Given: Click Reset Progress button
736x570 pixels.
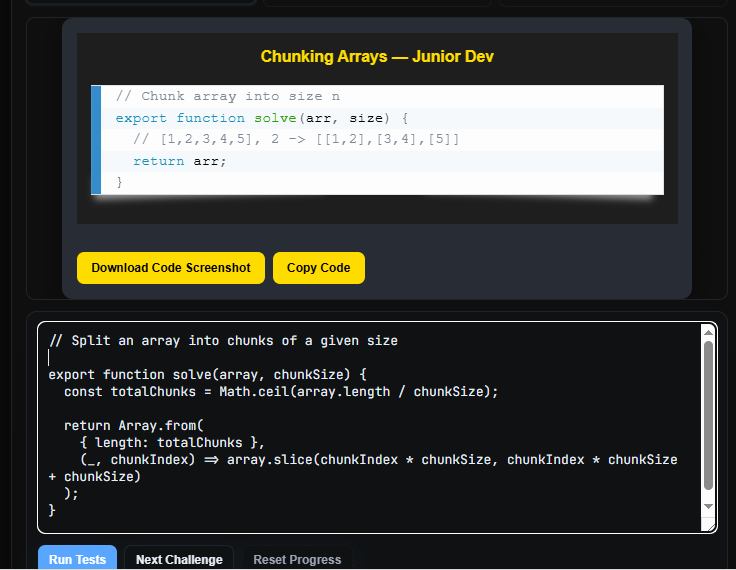Looking at the screenshot, I should click(297, 559).
